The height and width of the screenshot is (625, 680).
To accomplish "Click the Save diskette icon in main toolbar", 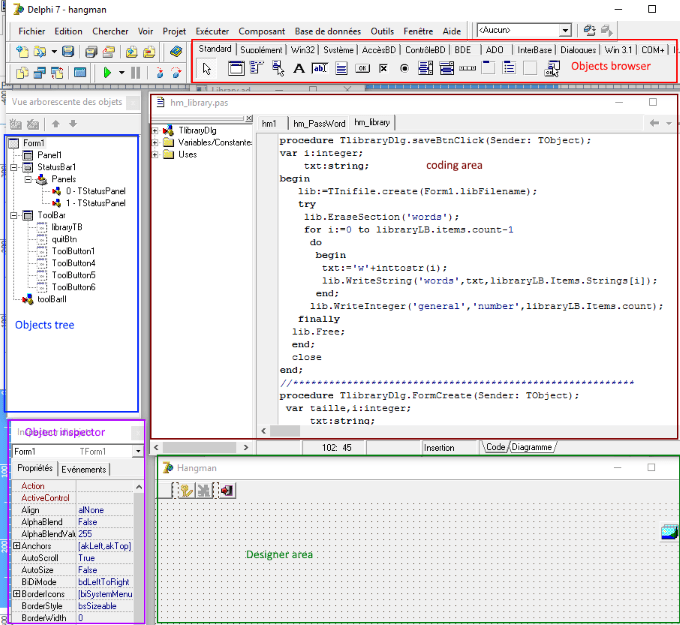I will (x=68, y=51).
